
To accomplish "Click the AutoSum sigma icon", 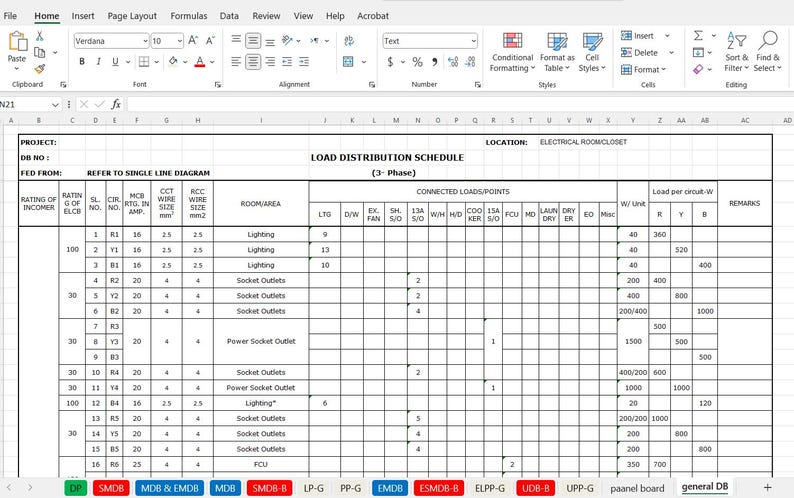I will (x=698, y=35).
